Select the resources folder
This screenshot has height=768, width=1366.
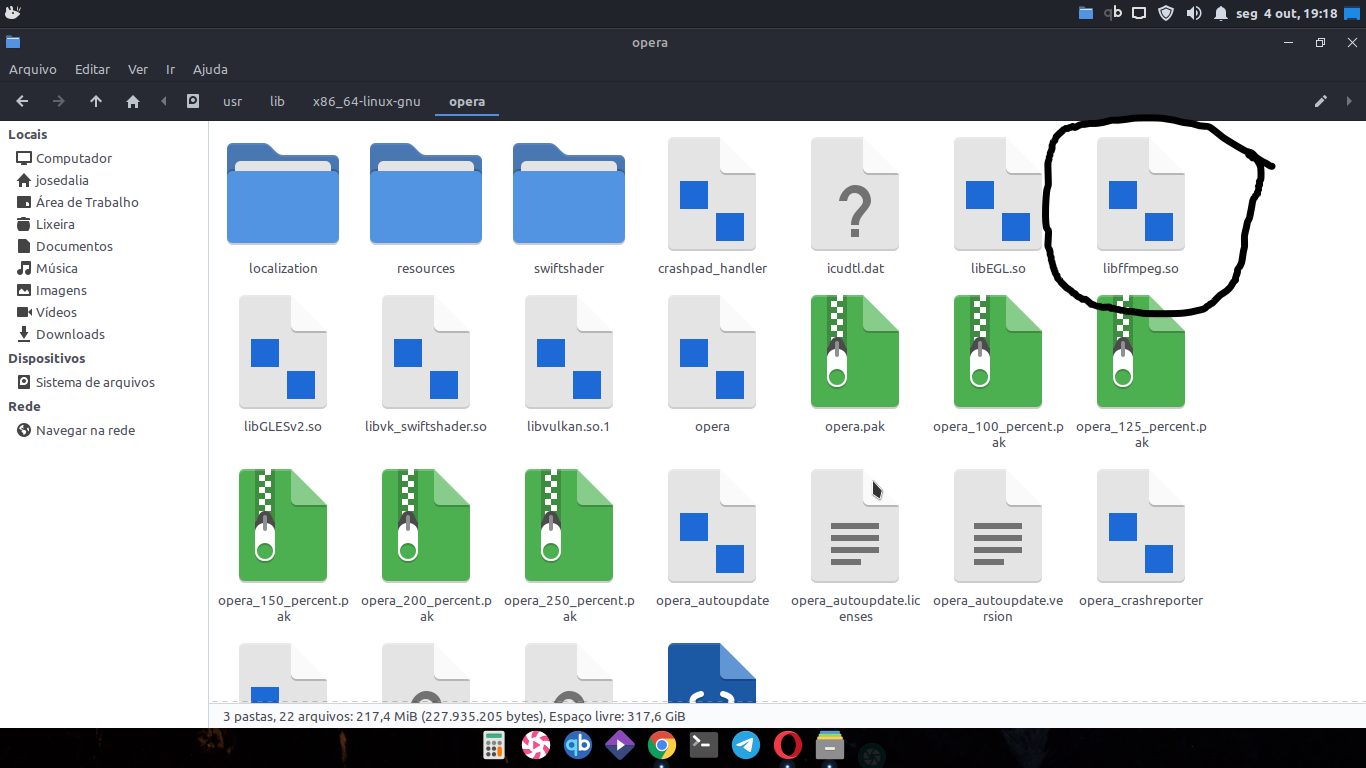point(426,194)
